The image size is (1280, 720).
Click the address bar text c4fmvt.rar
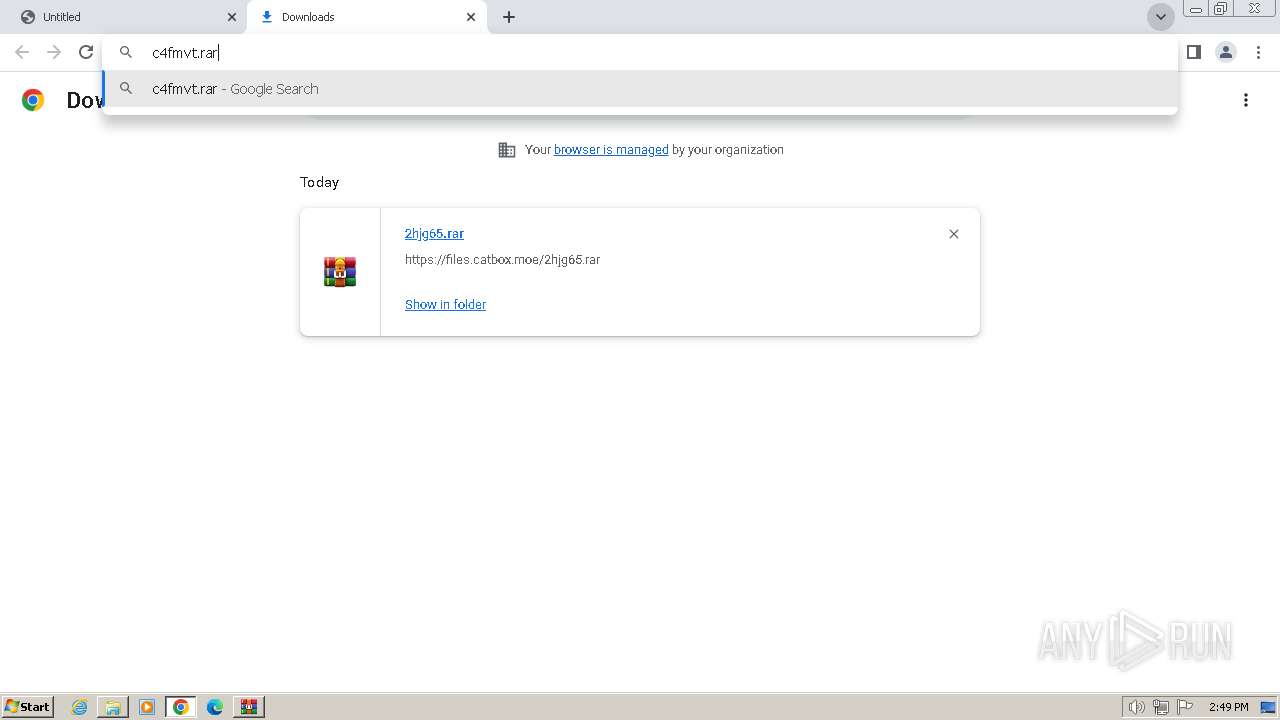coord(185,52)
